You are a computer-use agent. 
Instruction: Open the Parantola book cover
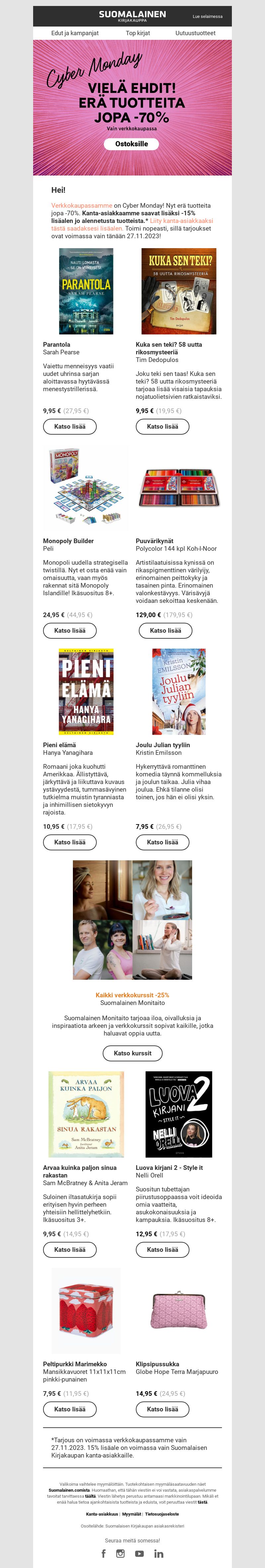tap(86, 291)
